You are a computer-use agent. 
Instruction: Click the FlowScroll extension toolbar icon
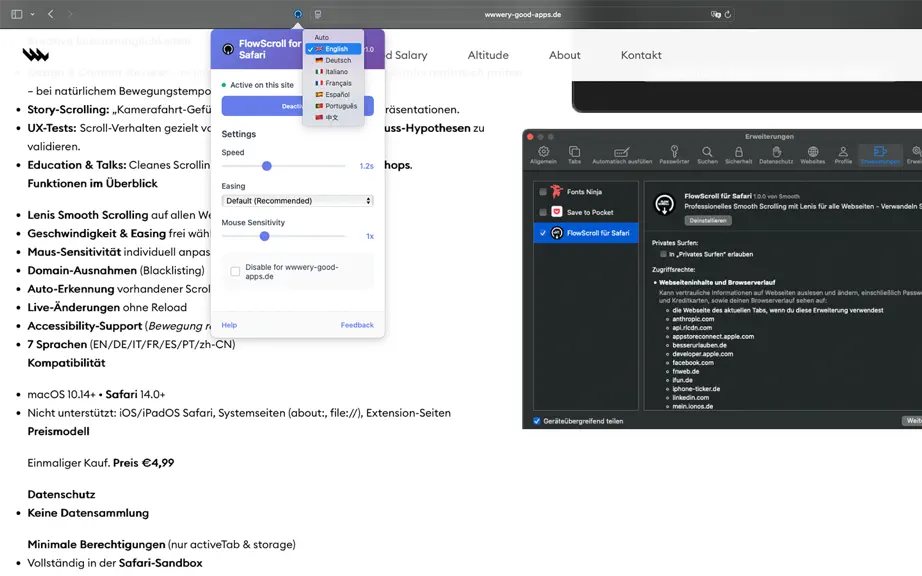tap(298, 14)
